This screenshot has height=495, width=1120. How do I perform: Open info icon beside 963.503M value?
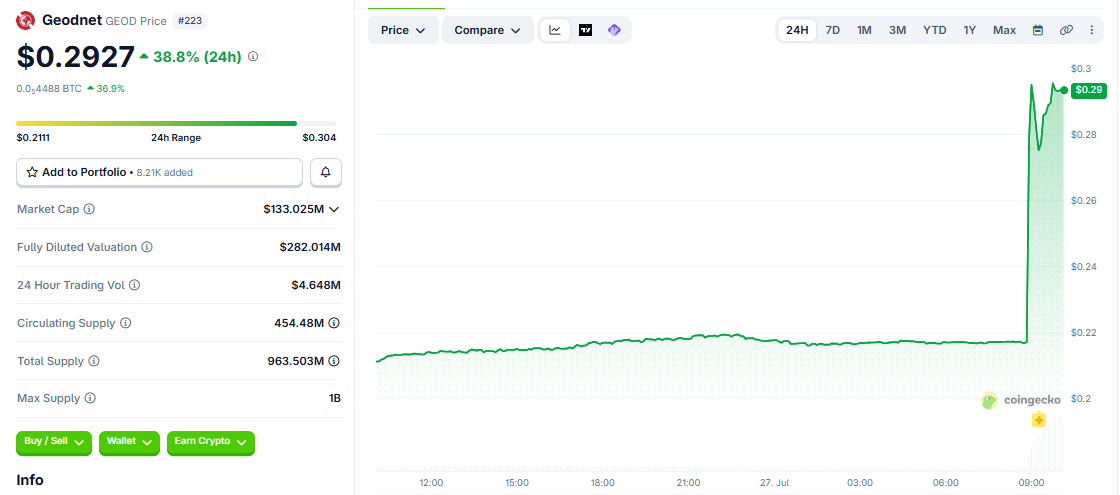point(334,361)
